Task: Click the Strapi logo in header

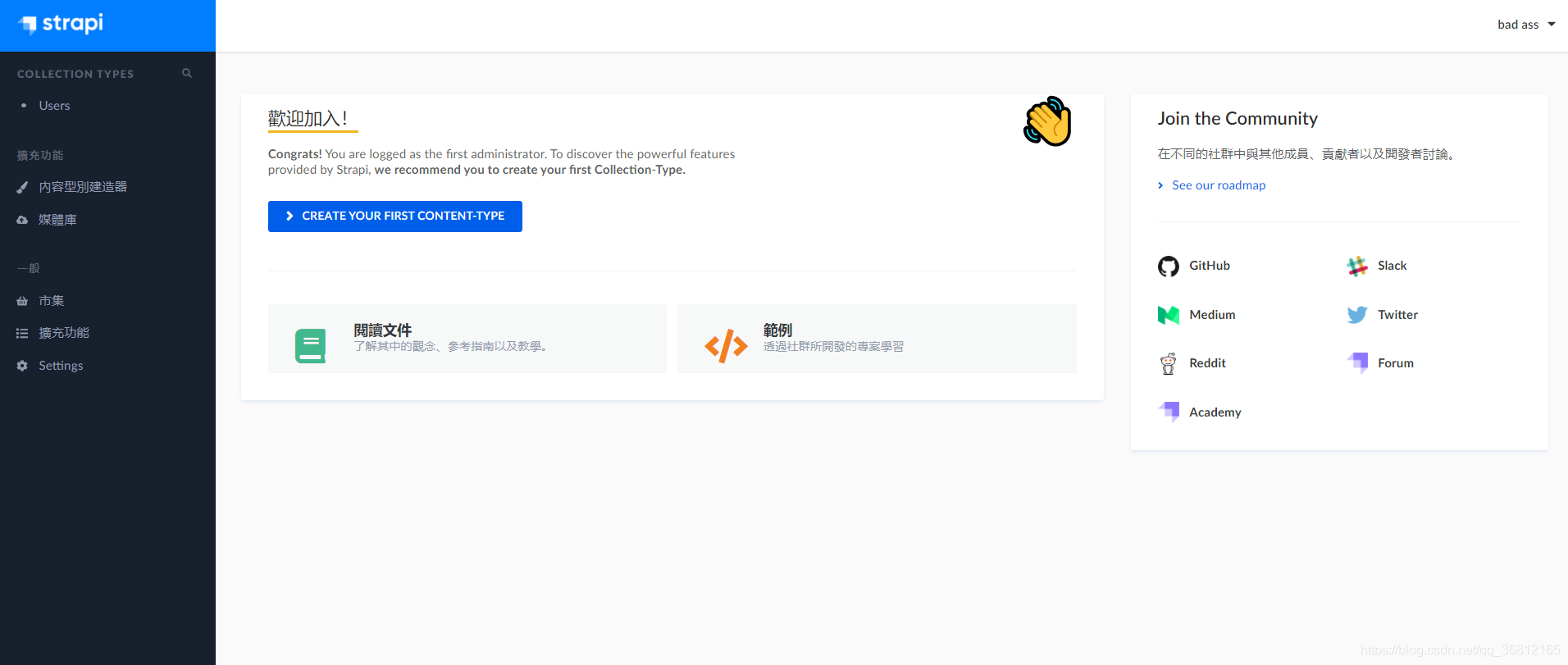Action: 62,24
